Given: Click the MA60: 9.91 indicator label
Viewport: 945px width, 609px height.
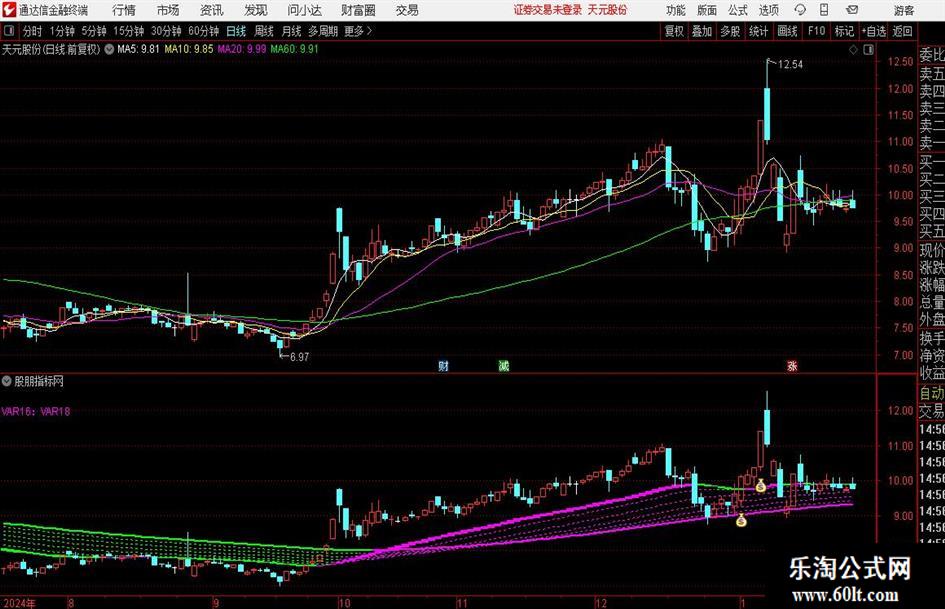Looking at the screenshot, I should (x=294, y=49).
